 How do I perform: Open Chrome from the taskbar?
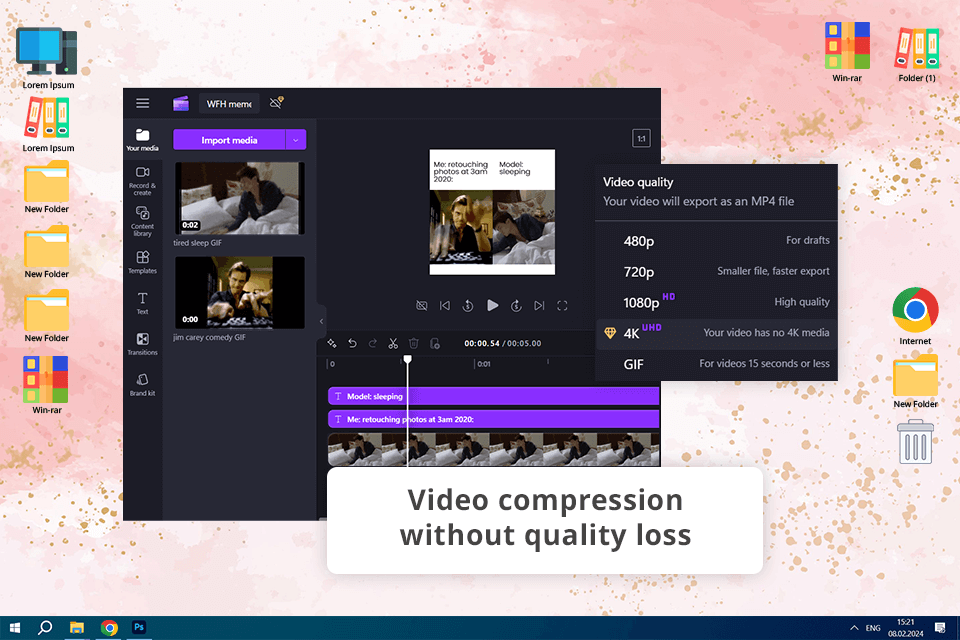tap(109, 628)
